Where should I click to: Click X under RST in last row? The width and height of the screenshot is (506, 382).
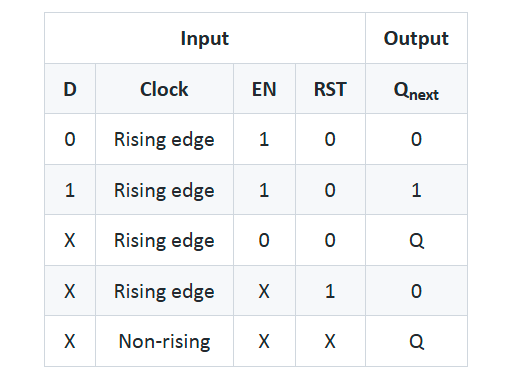pos(330,341)
